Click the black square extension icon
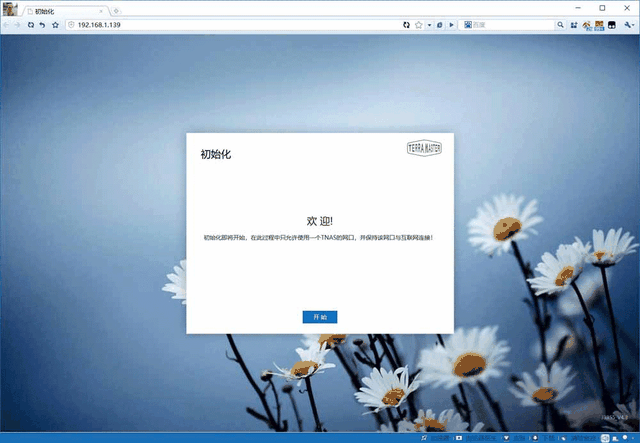The height and width of the screenshot is (443, 640). [x=611, y=25]
